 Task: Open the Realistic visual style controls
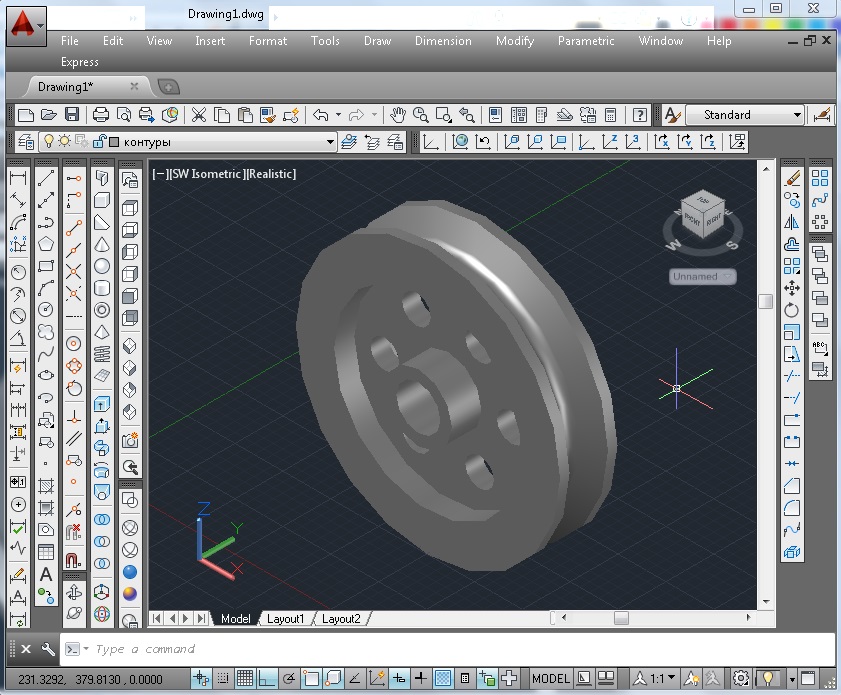tap(272, 174)
